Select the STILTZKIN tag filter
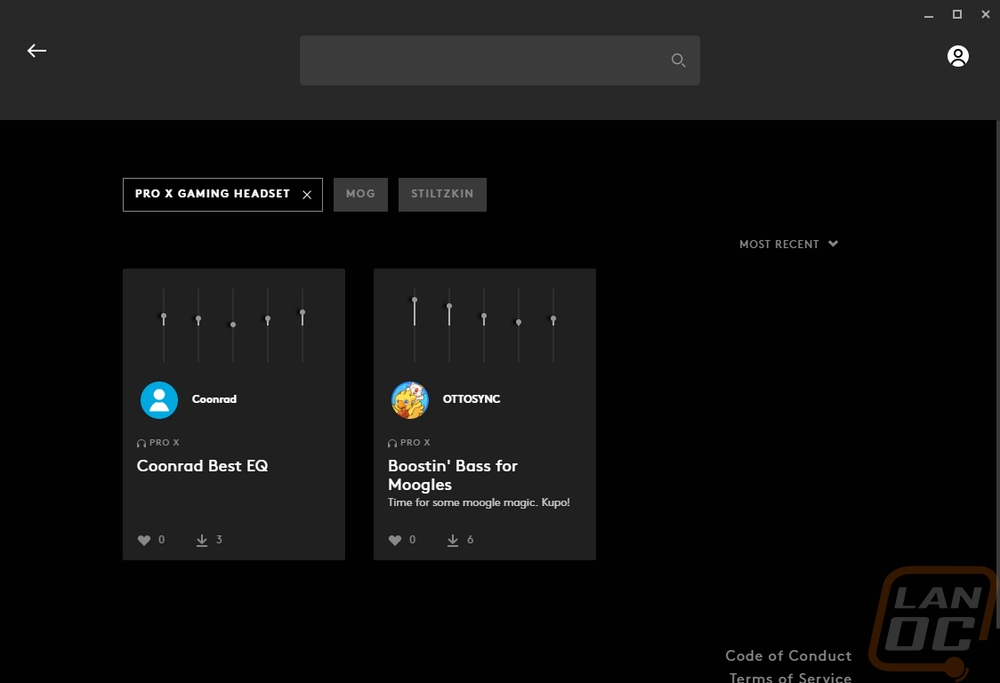The width and height of the screenshot is (1000, 683). [x=442, y=195]
